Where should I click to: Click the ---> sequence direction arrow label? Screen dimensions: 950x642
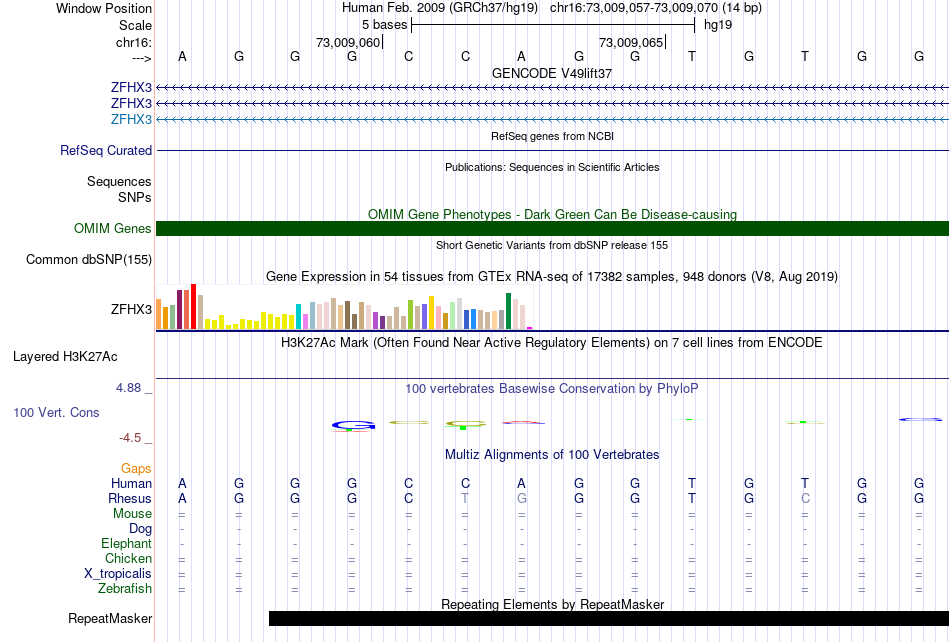pyautogui.click(x=141, y=58)
